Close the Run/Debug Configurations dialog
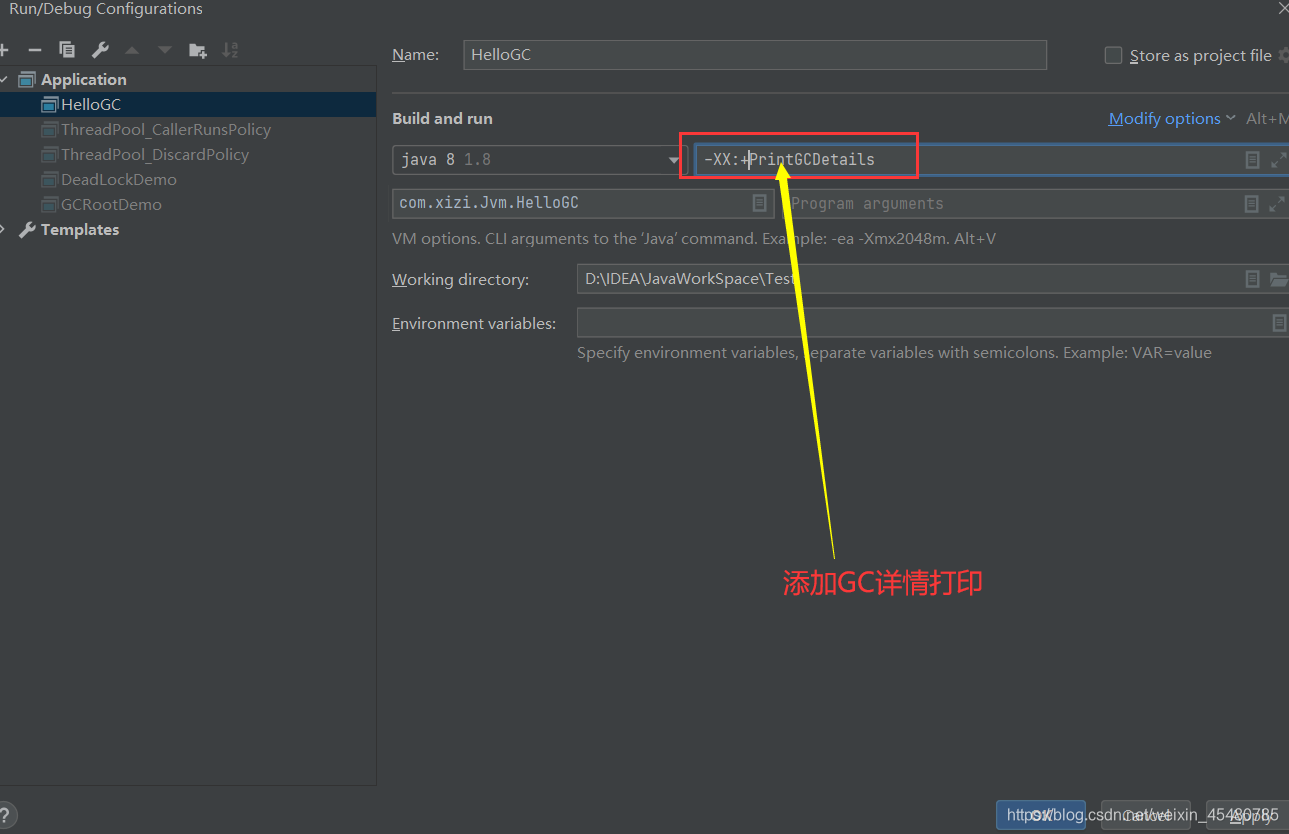Viewport: 1289px width, 834px height. click(1283, 8)
